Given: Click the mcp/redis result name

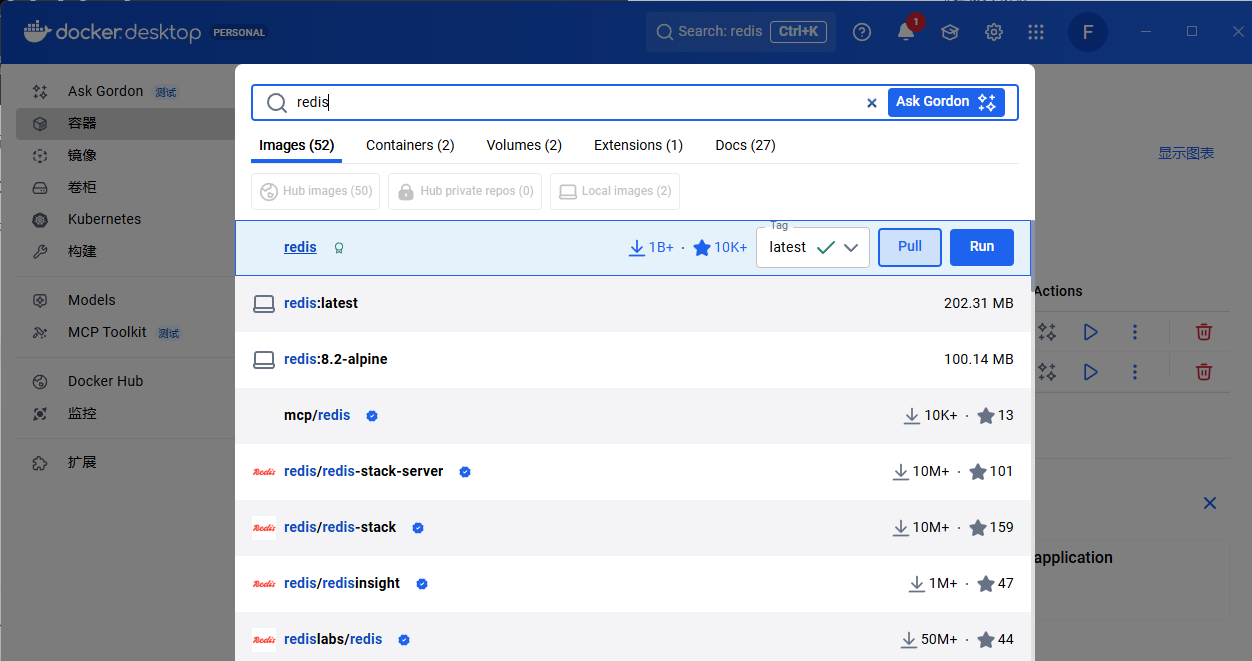Looking at the screenshot, I should pos(317,415).
